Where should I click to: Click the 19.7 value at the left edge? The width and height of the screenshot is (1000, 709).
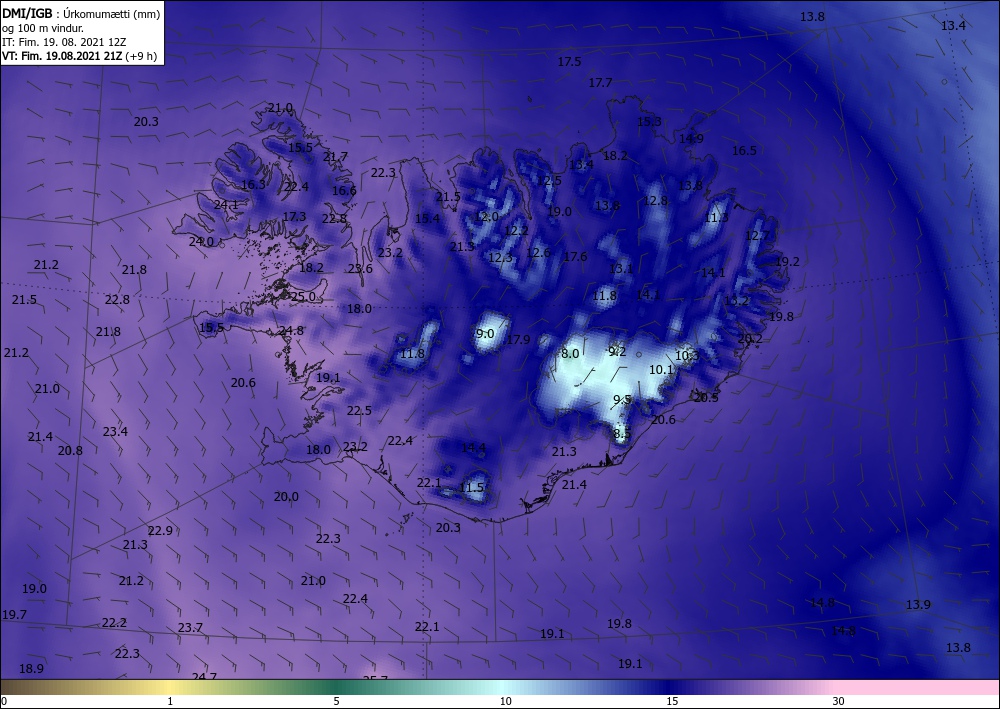(14, 615)
